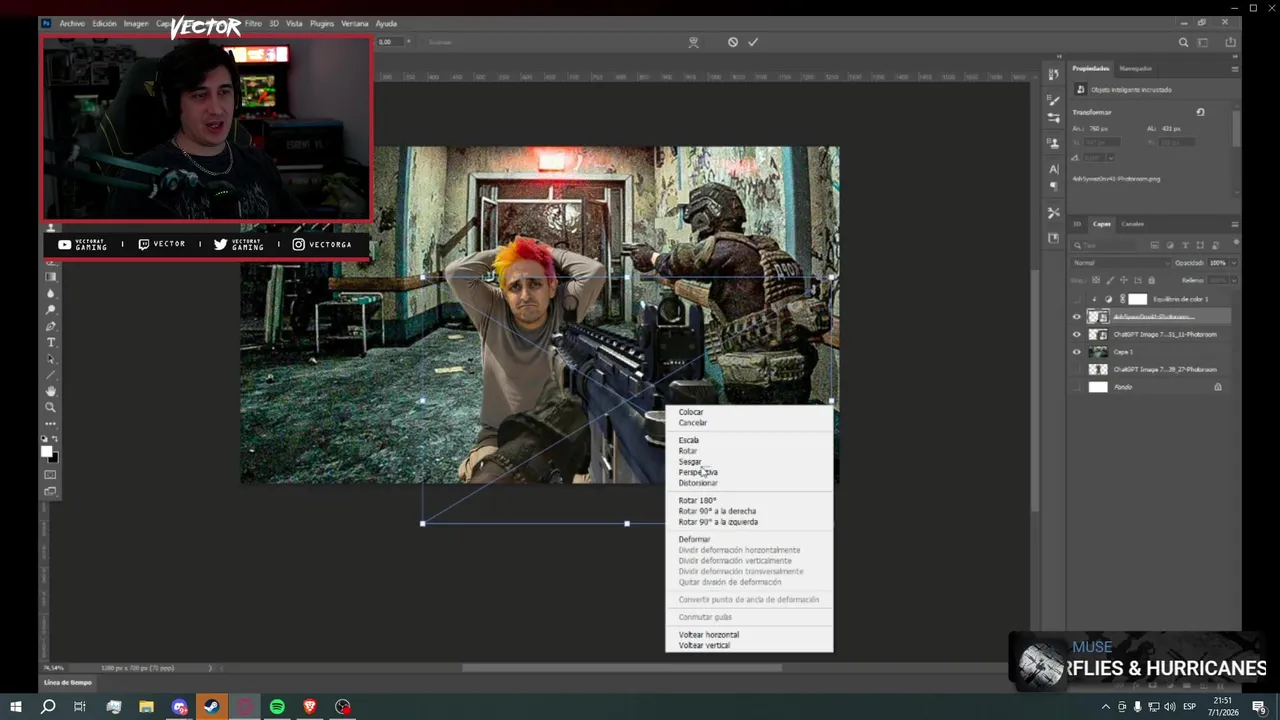Image resolution: width=1280 pixels, height=720 pixels.
Task: Select the Dodge tool
Action: (51, 310)
